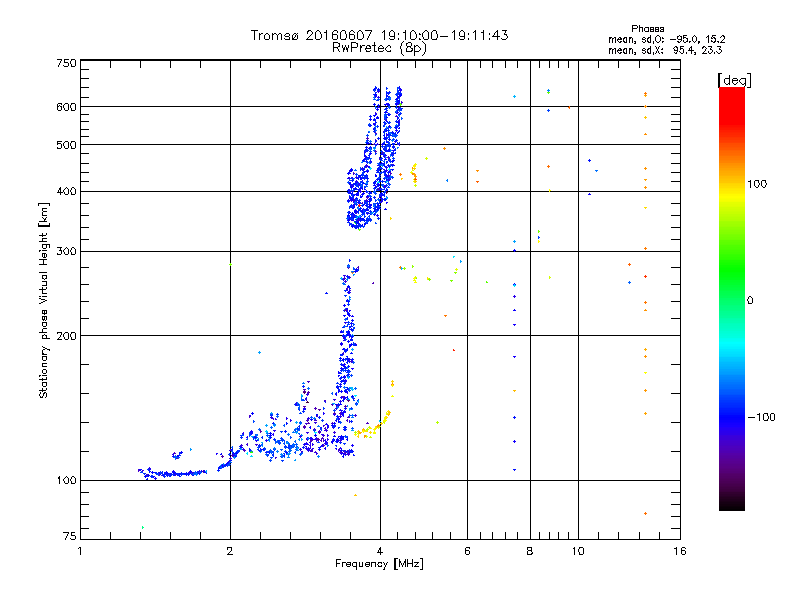
Task: Click the 'mean, sd,O: -95.0, 15.2' statistics line
Action: (666, 39)
